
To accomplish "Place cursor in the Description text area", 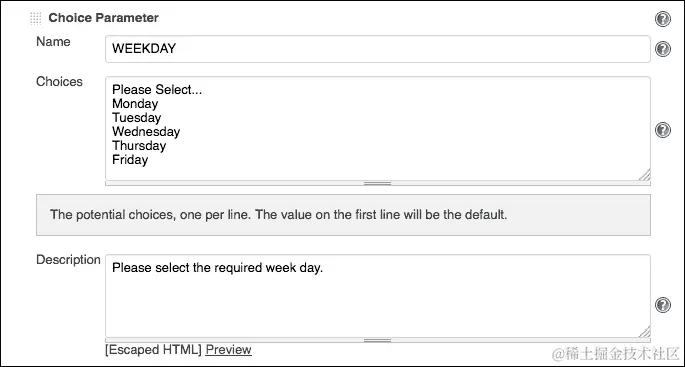I will pos(377,296).
